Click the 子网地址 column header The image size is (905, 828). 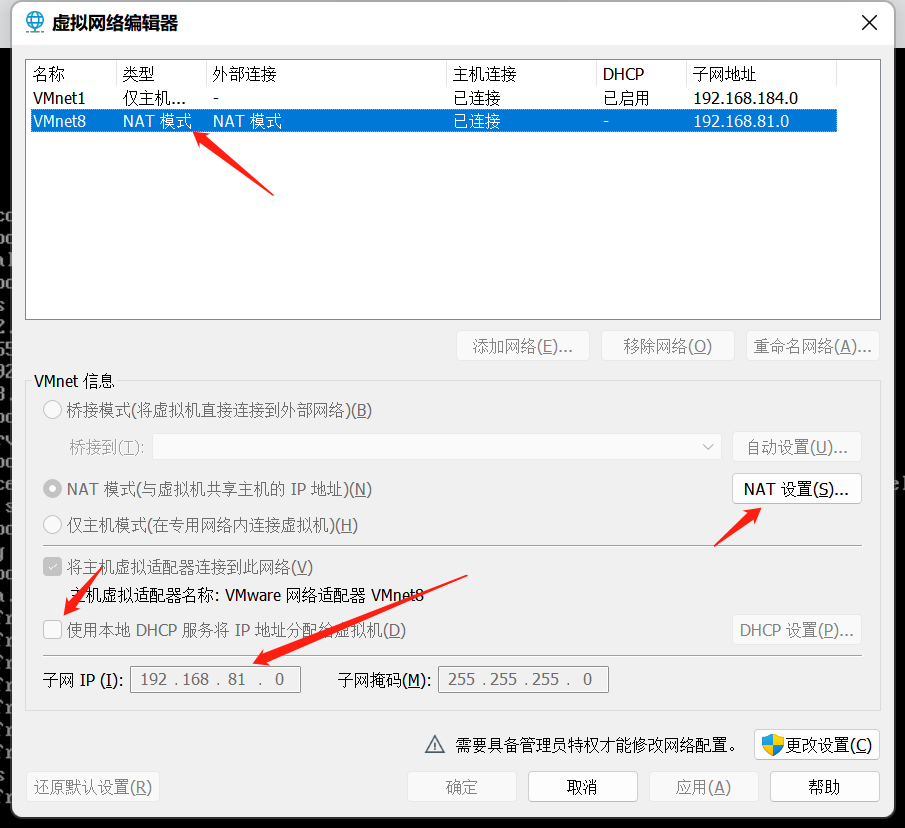pyautogui.click(x=761, y=74)
